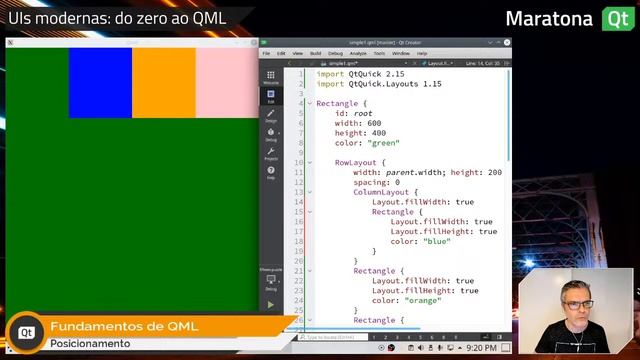Click the microphone icon in the system tray
The width and height of the screenshot is (640, 360).
pos(440,348)
